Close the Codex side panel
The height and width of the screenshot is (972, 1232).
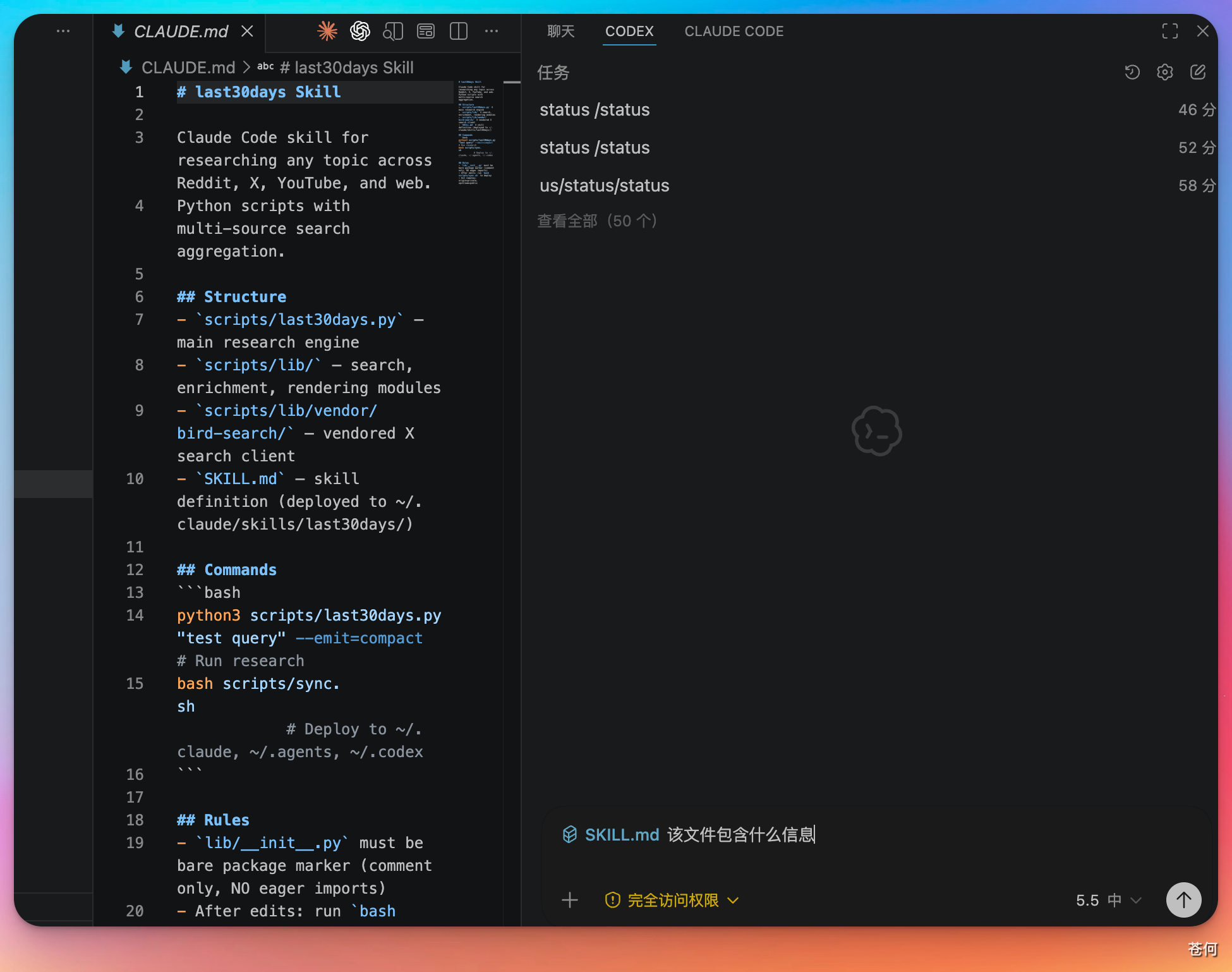click(1203, 31)
